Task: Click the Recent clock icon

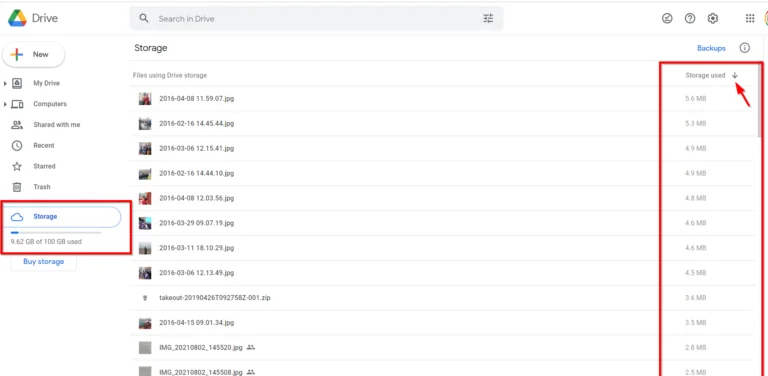Action: pos(17,145)
